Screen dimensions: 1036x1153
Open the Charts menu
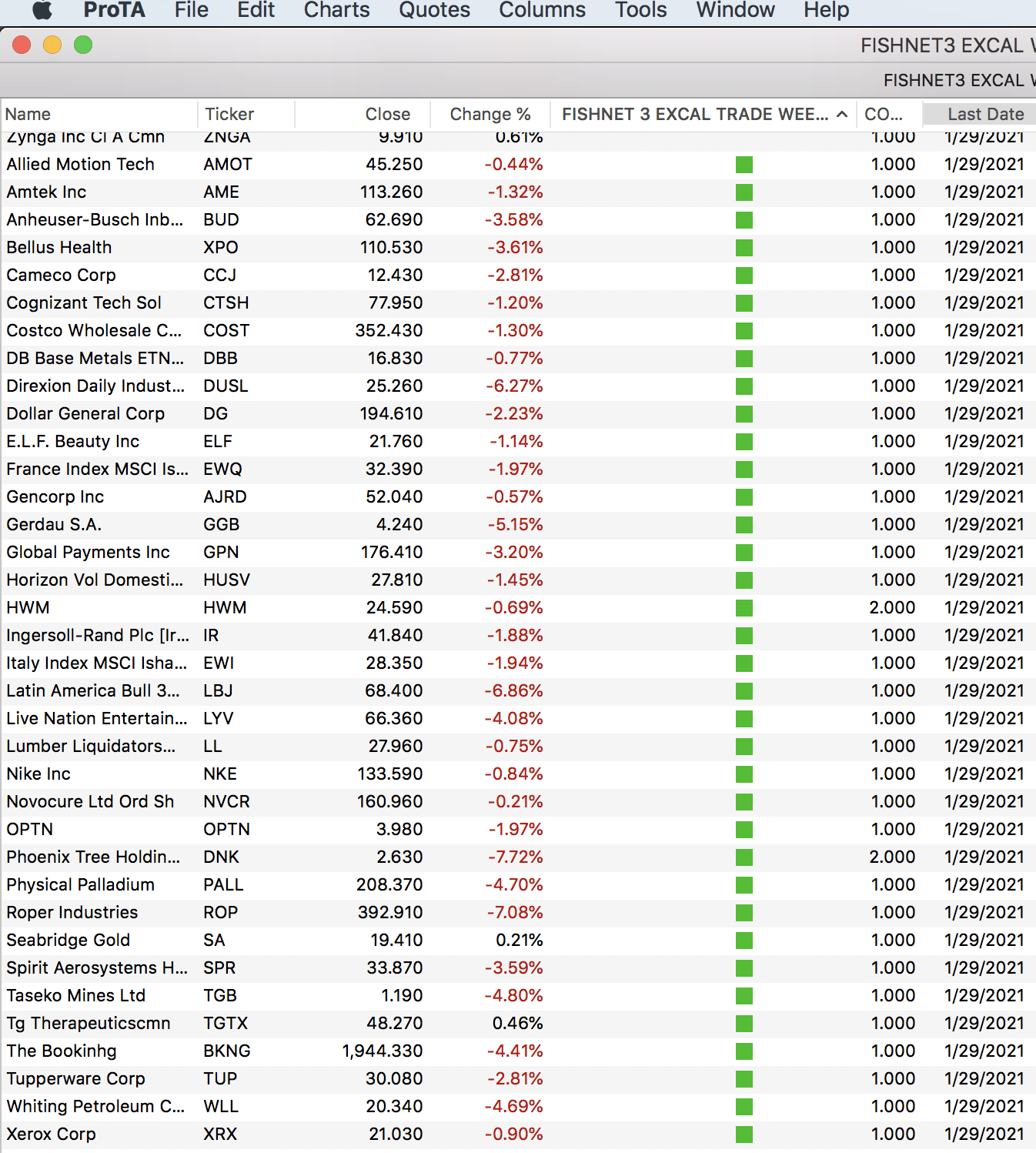point(336,10)
